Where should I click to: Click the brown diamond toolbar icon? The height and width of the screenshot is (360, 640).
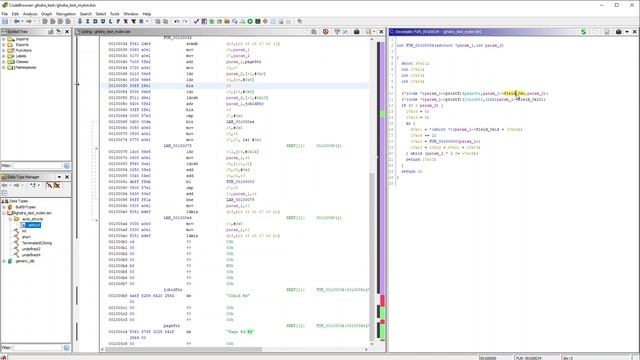[x=265, y=21]
